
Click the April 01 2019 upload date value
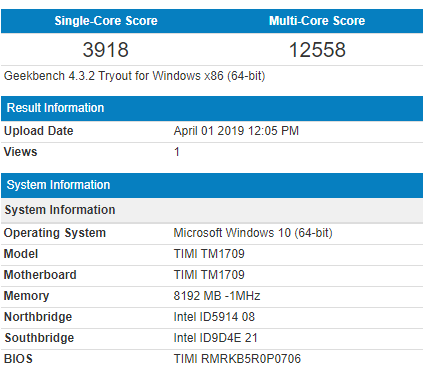coord(236,131)
